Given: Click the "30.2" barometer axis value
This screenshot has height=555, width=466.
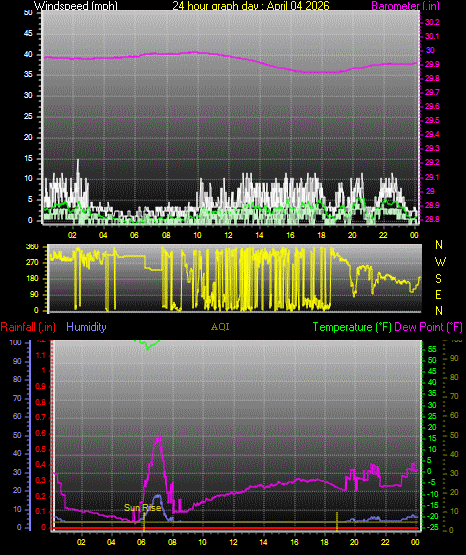Looking at the screenshot, I should [x=432, y=22].
